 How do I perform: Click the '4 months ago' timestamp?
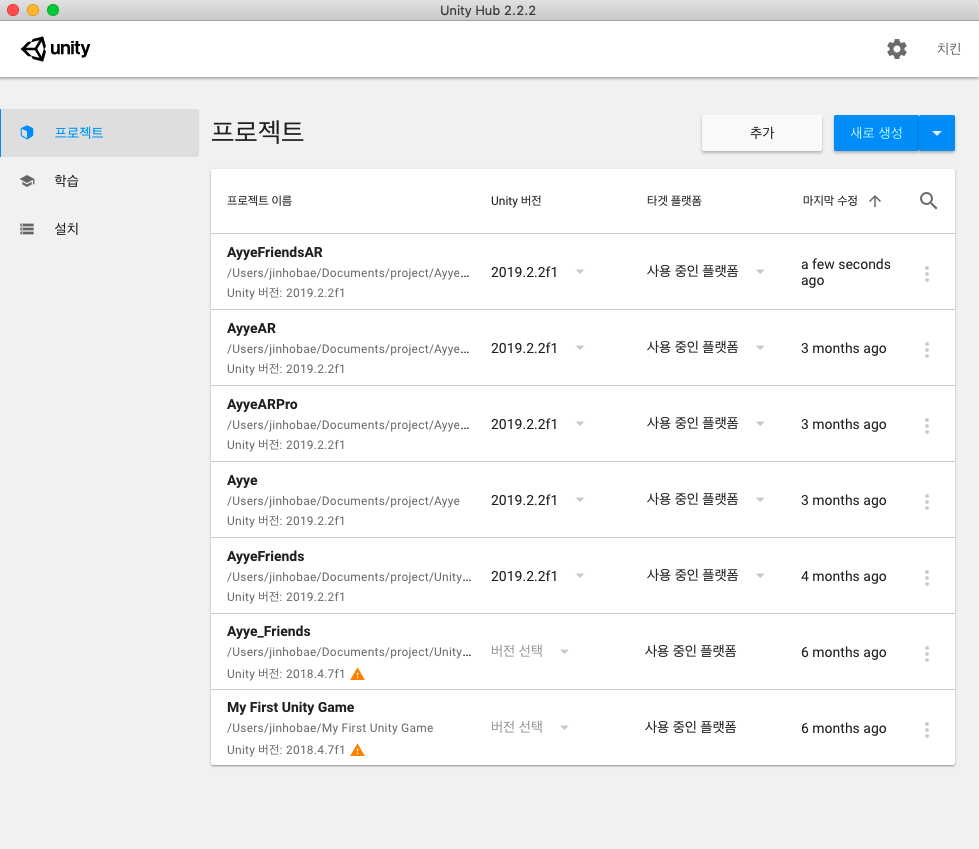click(x=844, y=576)
